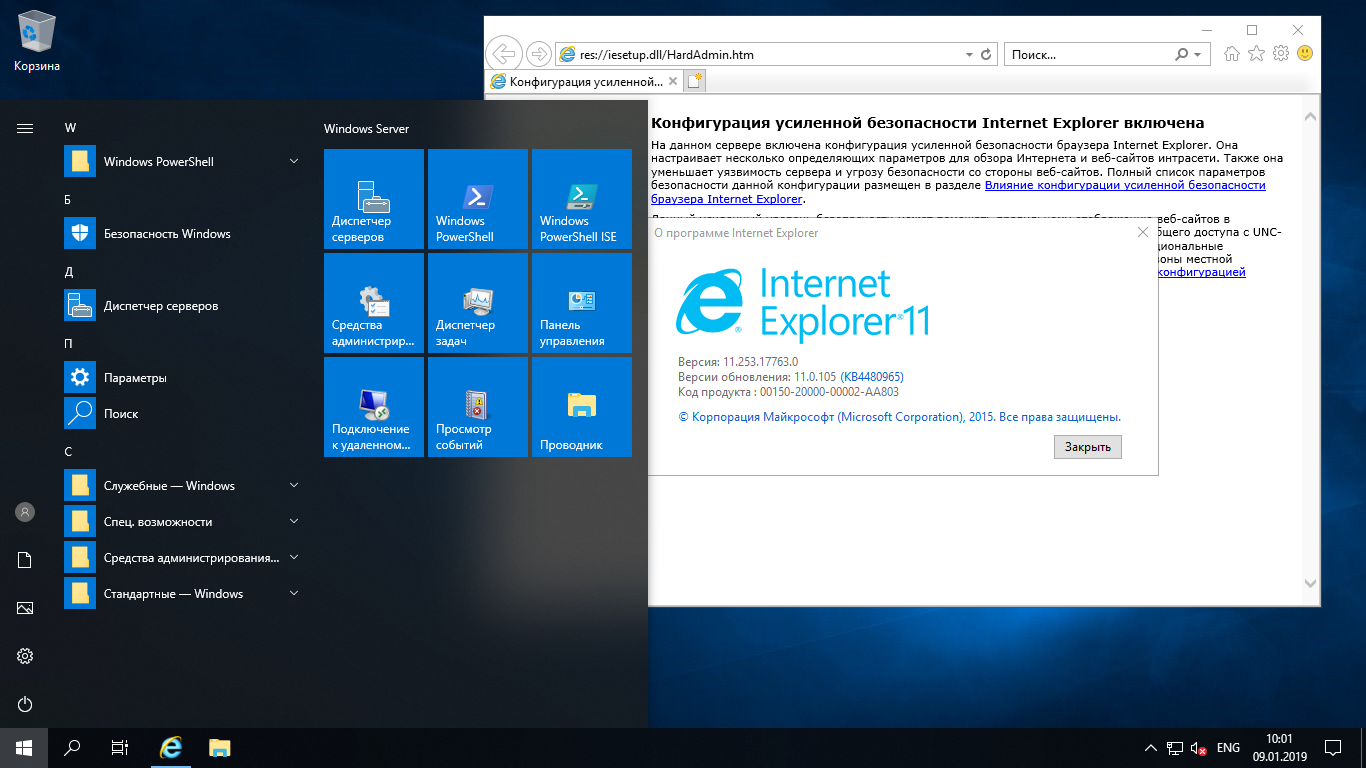The width and height of the screenshot is (1366, 768).
Task: Click the Windows Server group header
Action: pos(366,129)
